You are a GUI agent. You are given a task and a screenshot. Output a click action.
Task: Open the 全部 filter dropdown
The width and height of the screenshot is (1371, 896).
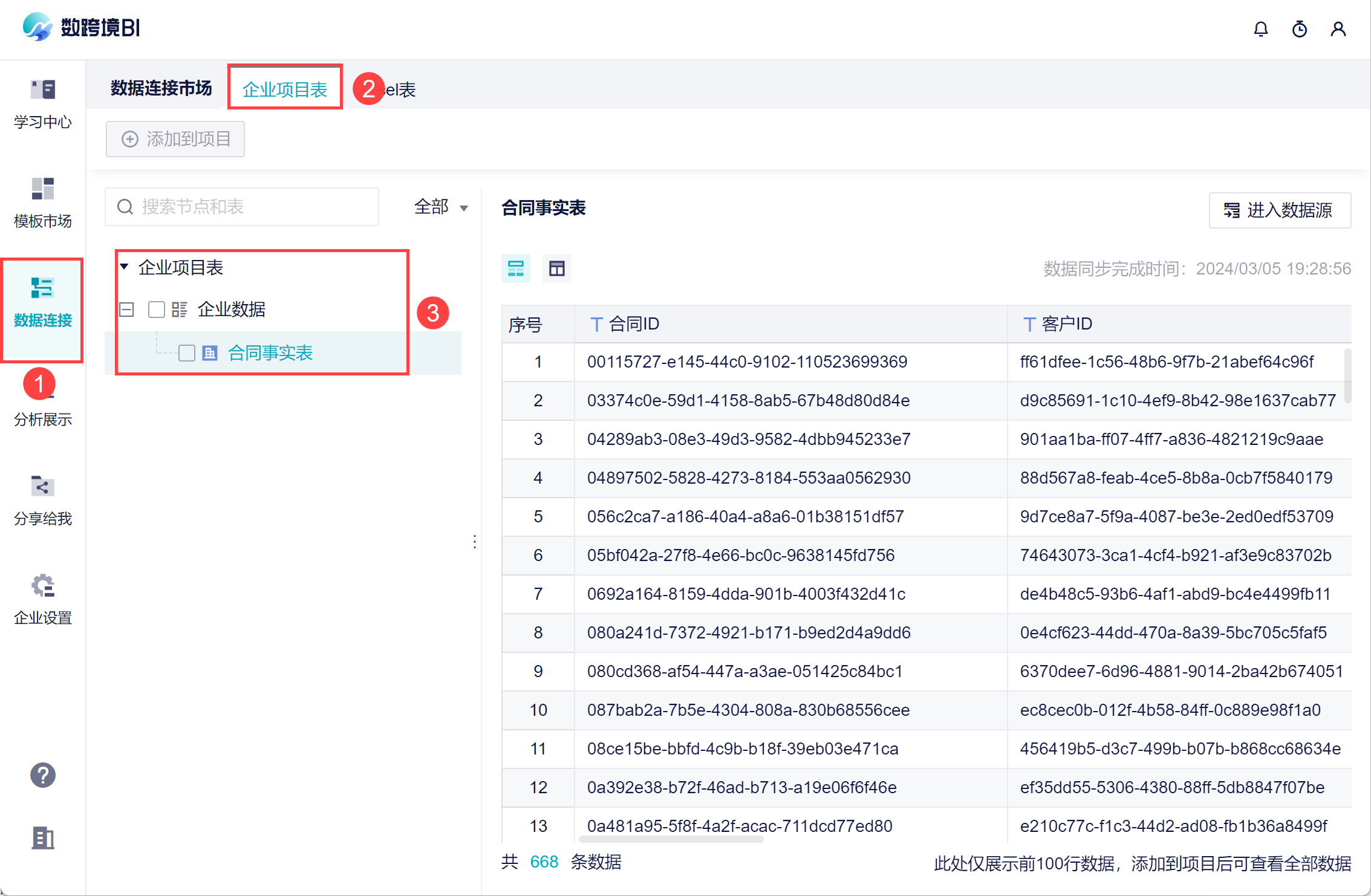tap(441, 207)
